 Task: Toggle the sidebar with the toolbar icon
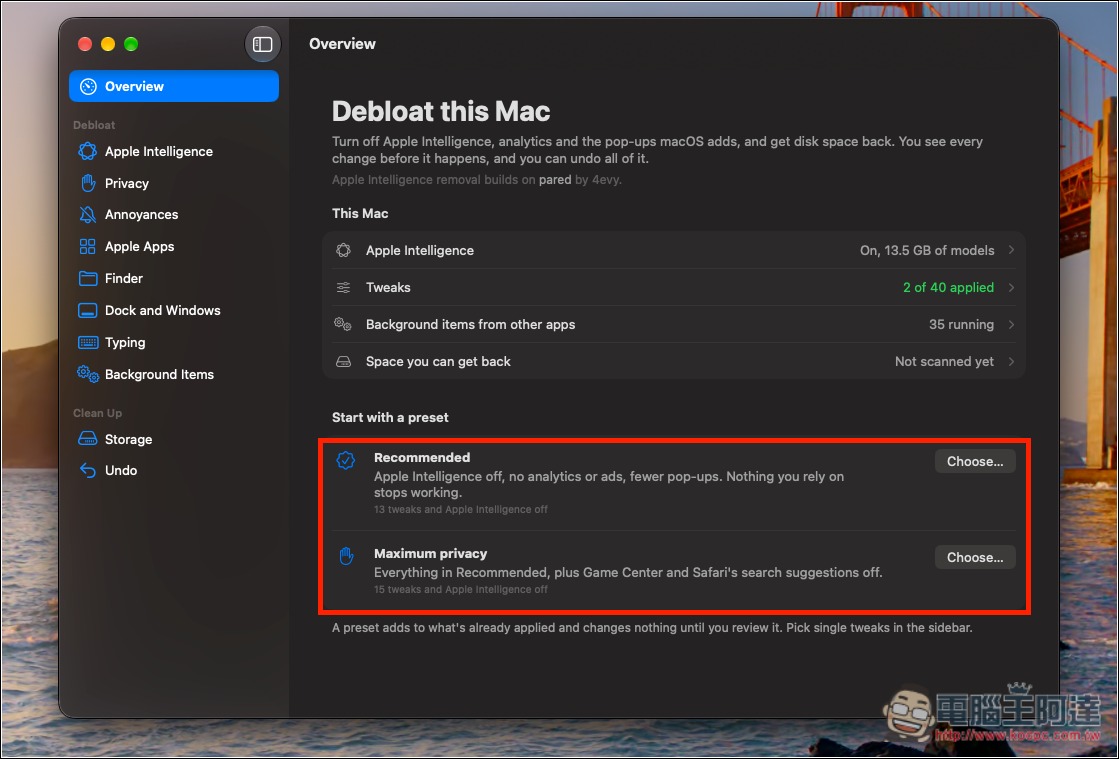click(x=263, y=44)
